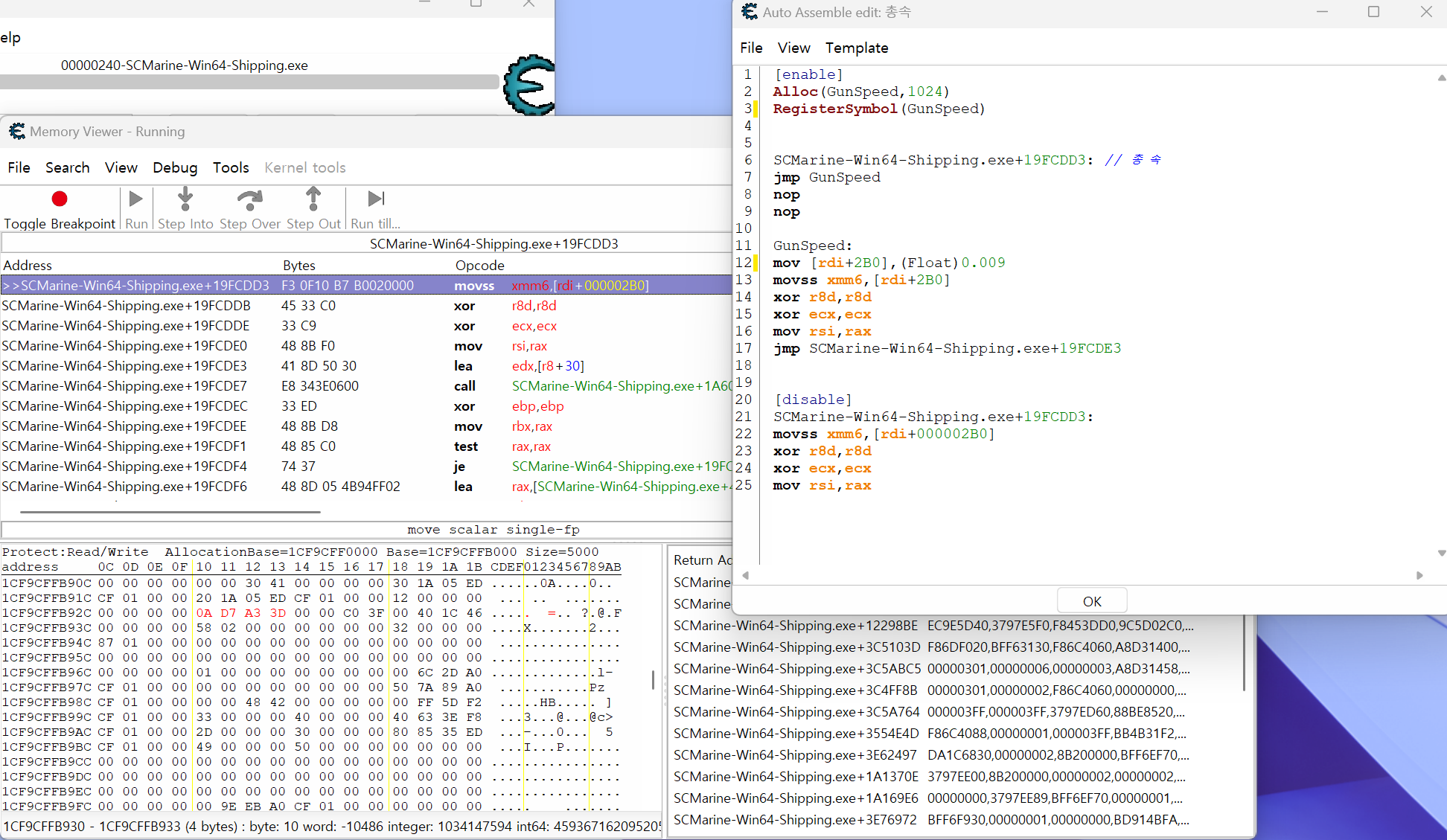The image size is (1447, 840).
Task: Click scroll-up arrow in Auto Assemble editor
Action: coord(1441,77)
